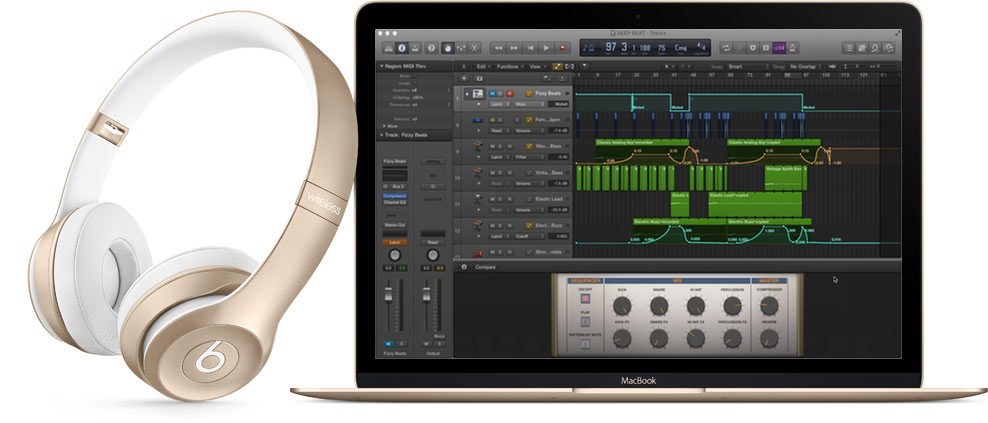Click the Compare button in Smart Controls

coord(485,267)
